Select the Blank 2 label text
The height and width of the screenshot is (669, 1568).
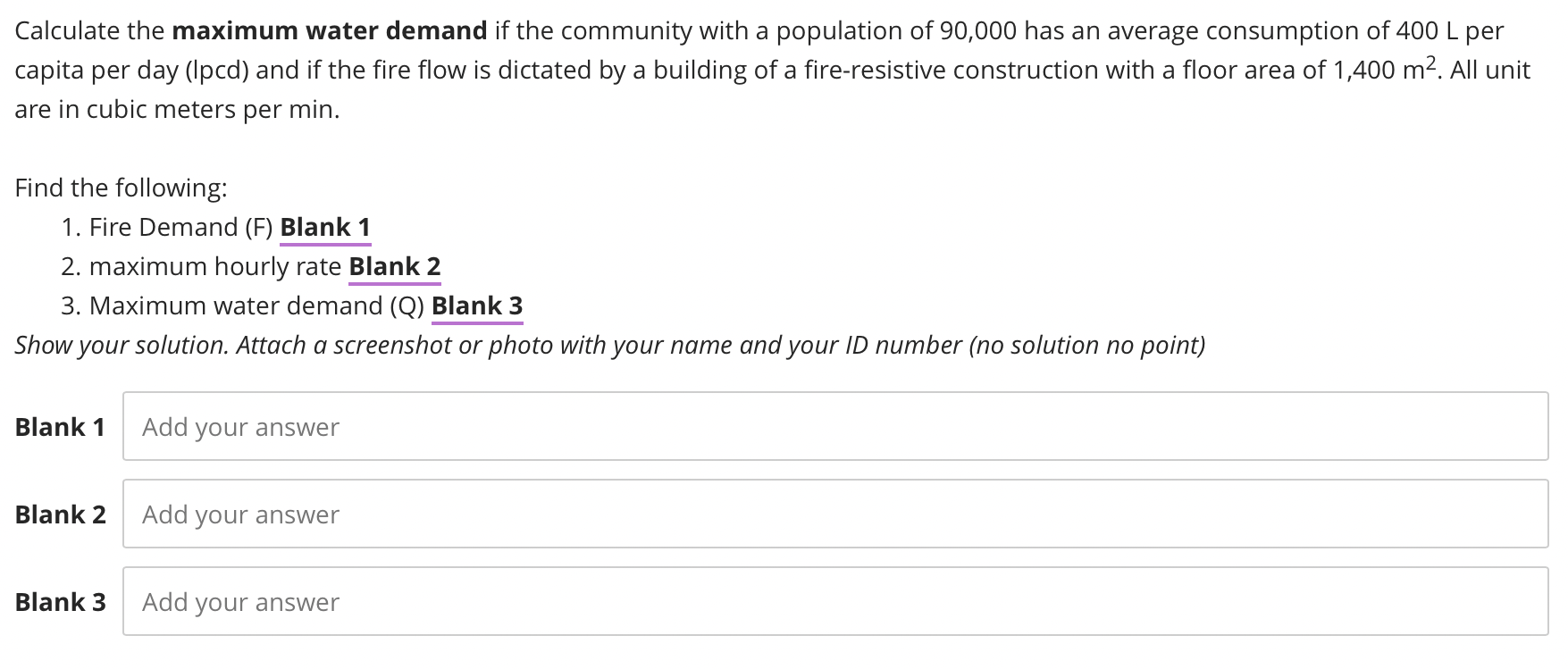click(x=59, y=514)
